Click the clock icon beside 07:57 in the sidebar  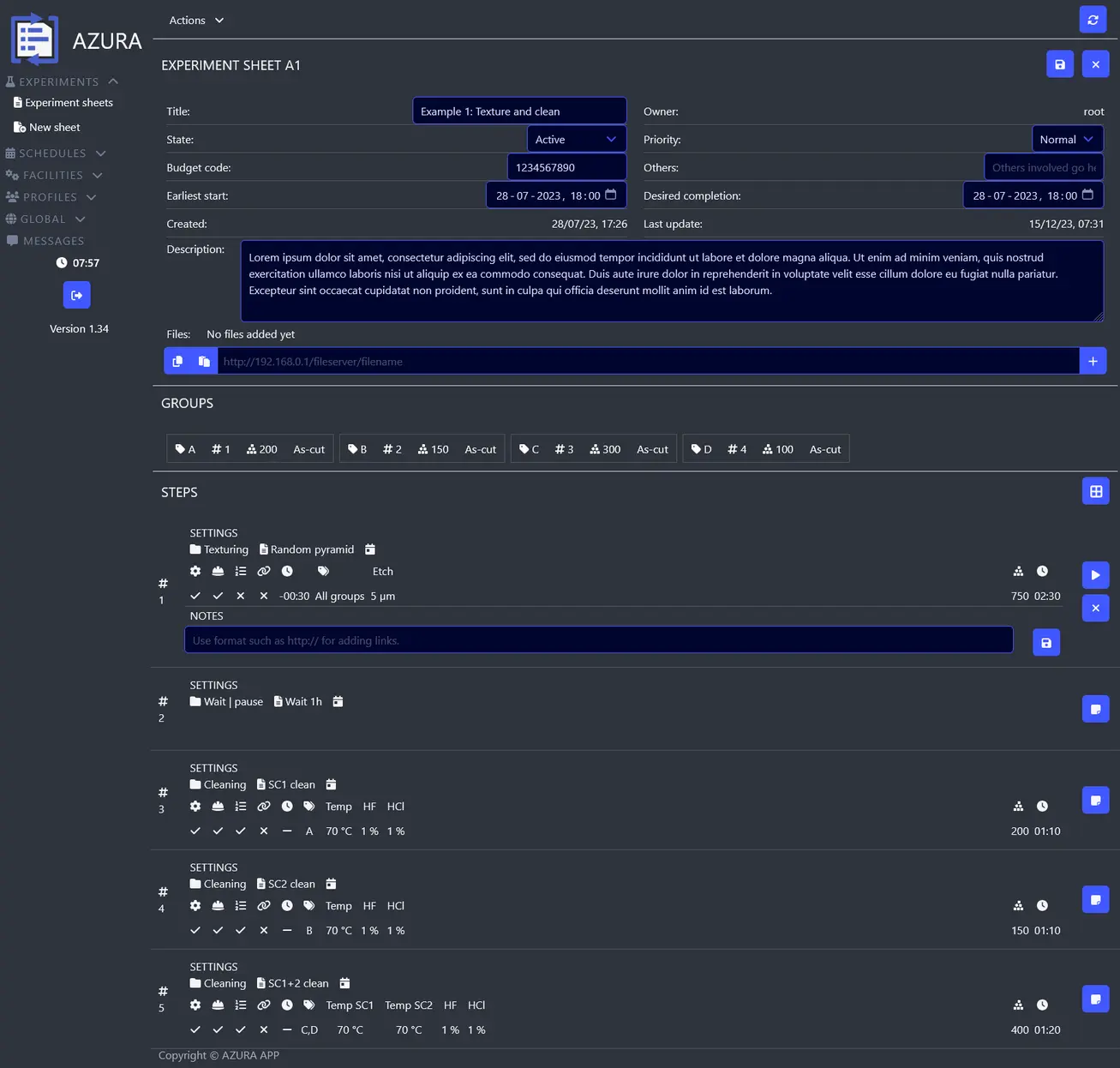62,262
